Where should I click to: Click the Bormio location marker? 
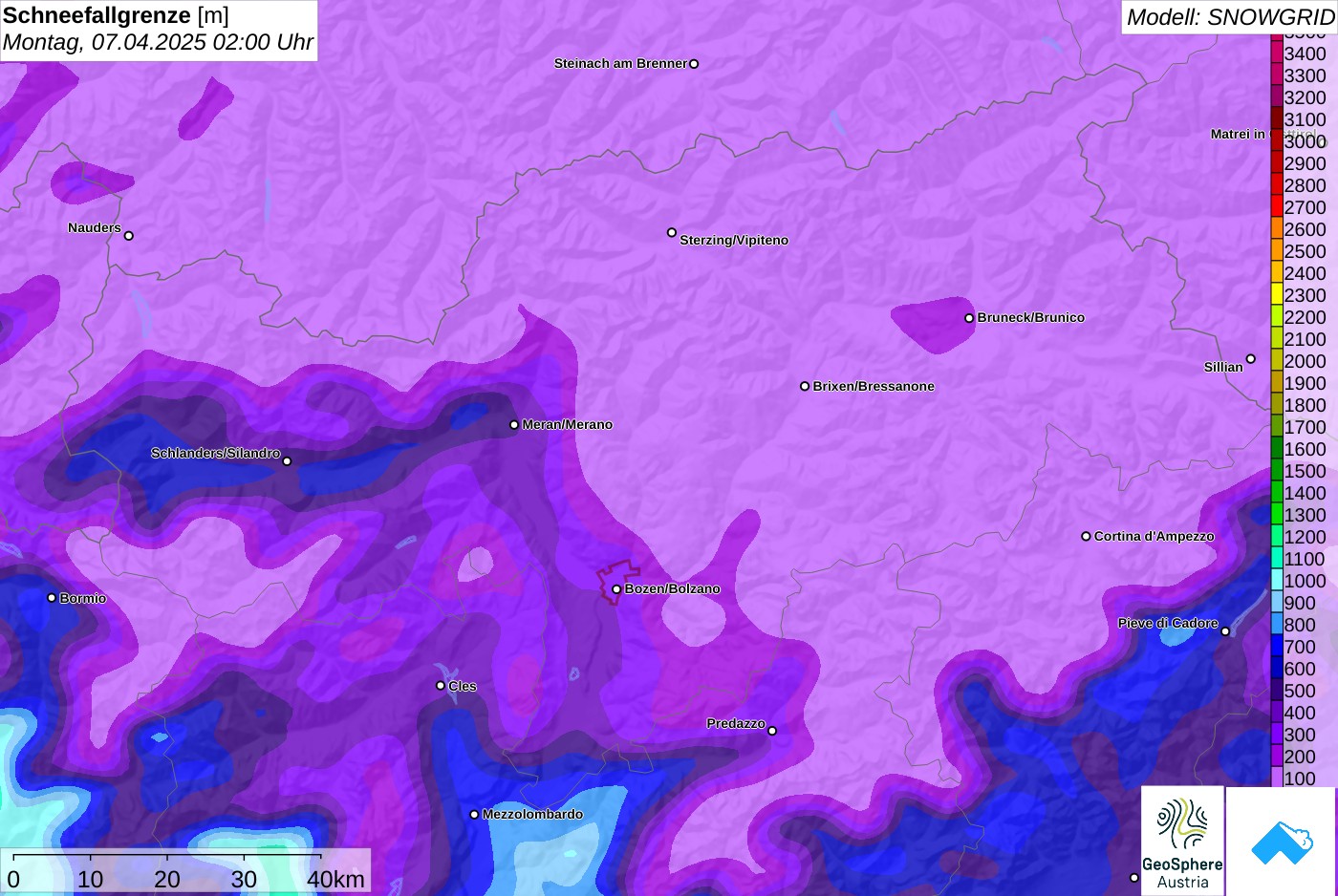click(x=52, y=598)
